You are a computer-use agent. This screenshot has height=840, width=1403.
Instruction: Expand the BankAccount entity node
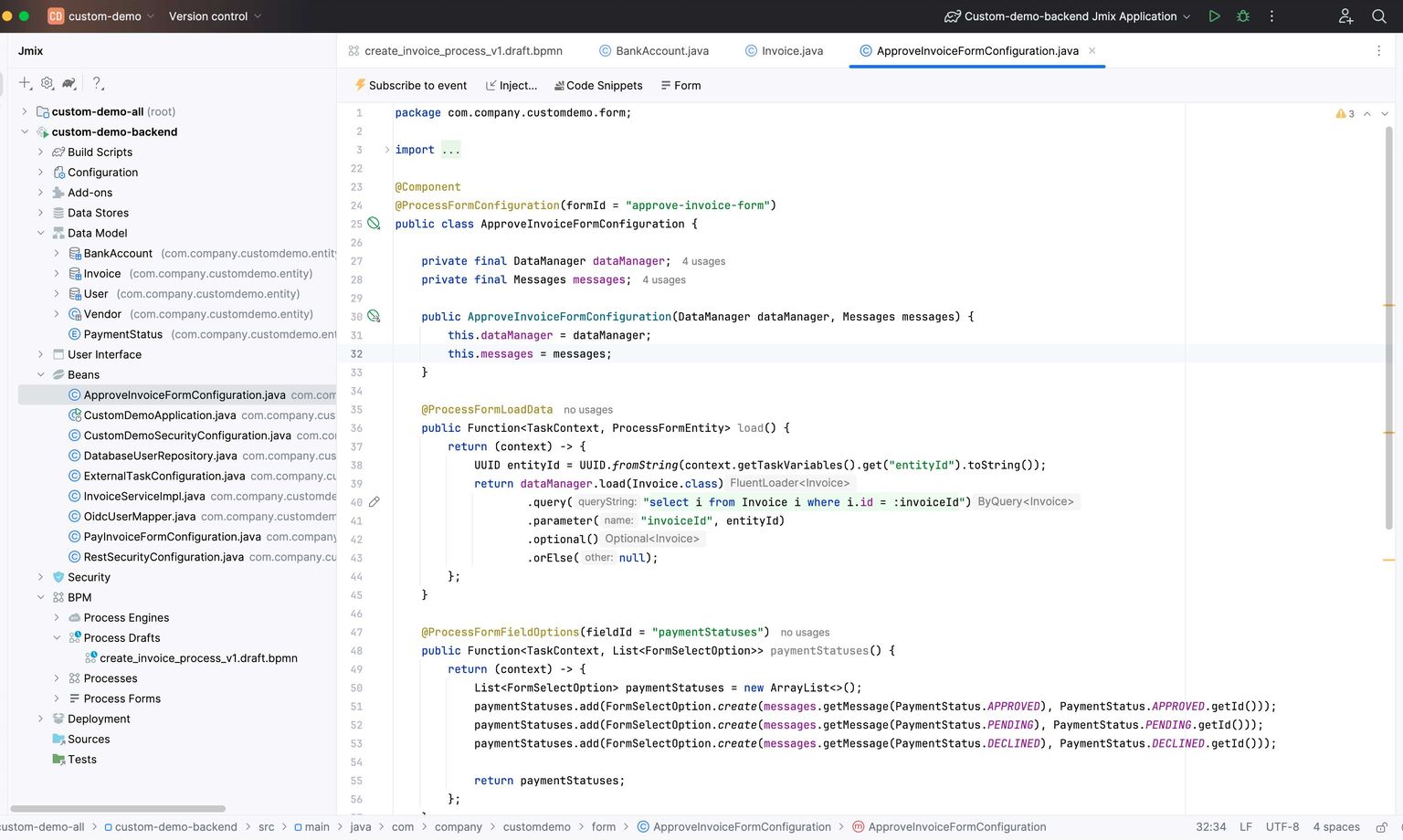[57, 253]
